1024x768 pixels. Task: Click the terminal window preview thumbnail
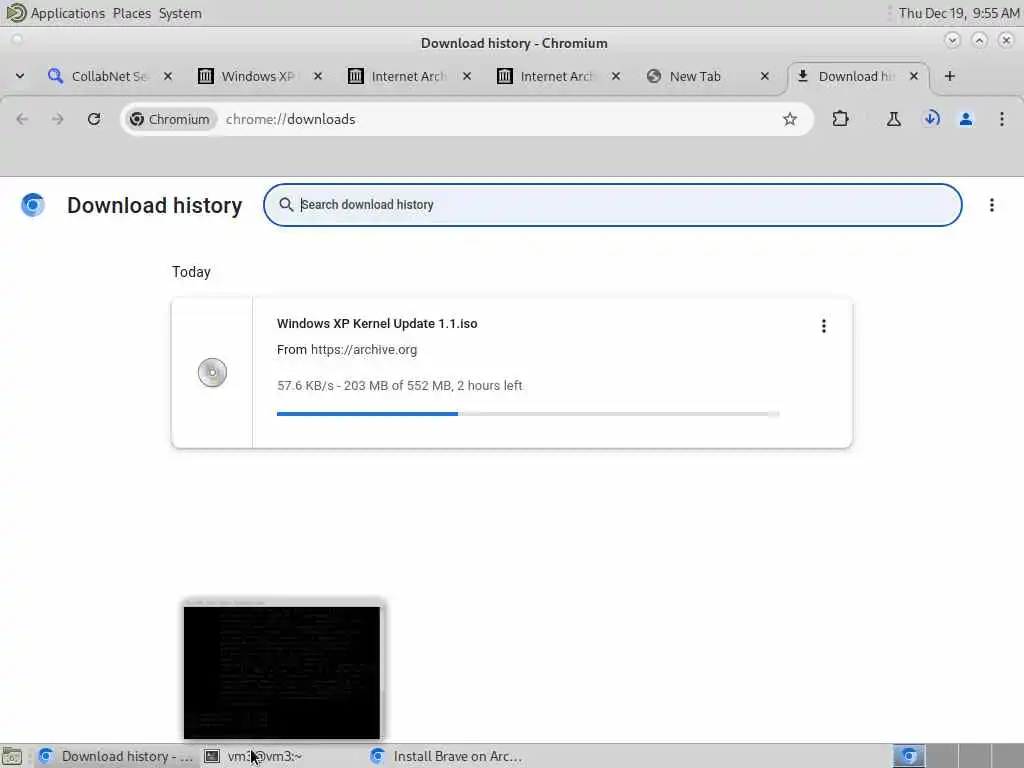(281, 672)
